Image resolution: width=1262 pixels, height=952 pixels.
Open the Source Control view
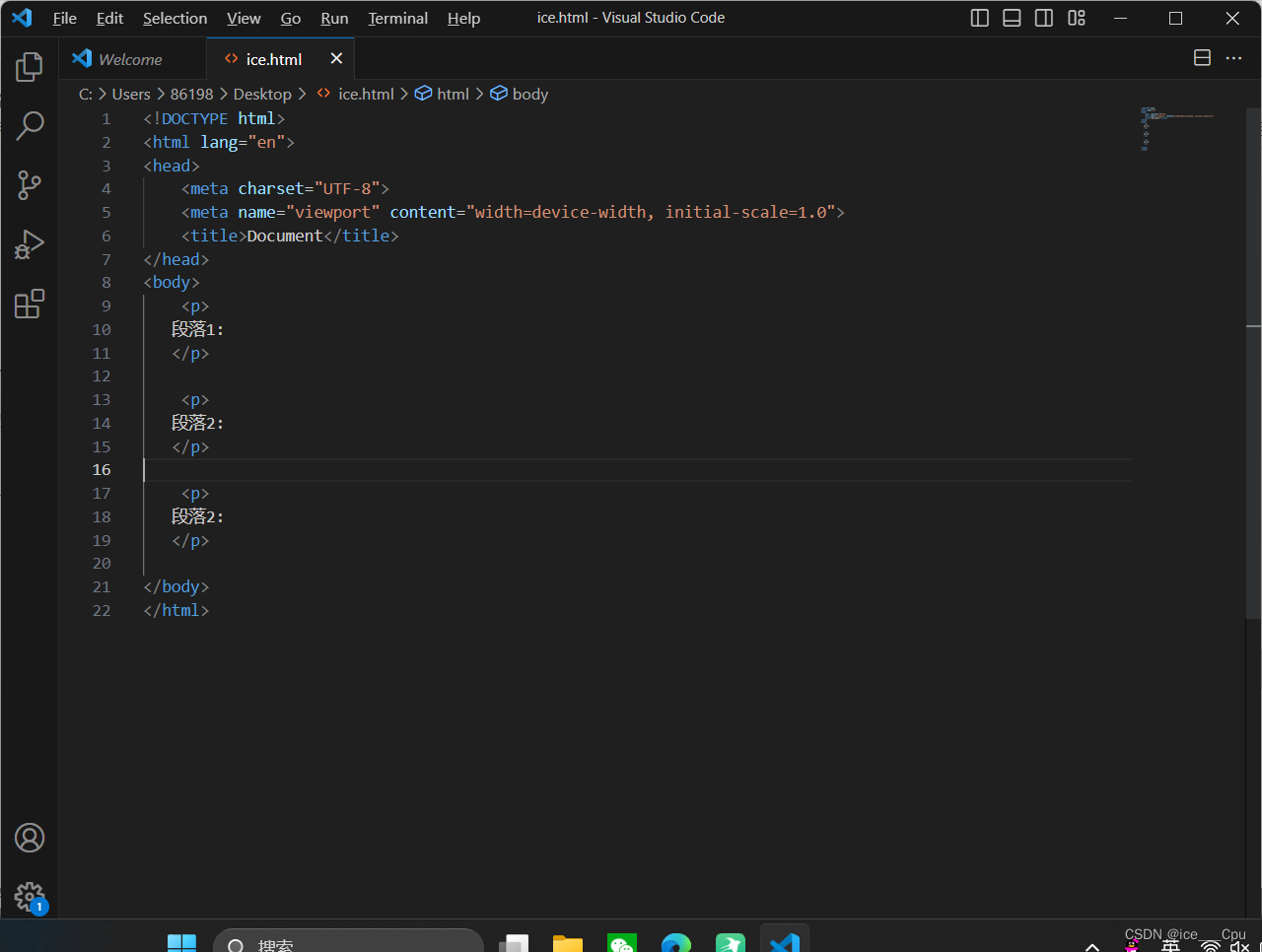30,185
